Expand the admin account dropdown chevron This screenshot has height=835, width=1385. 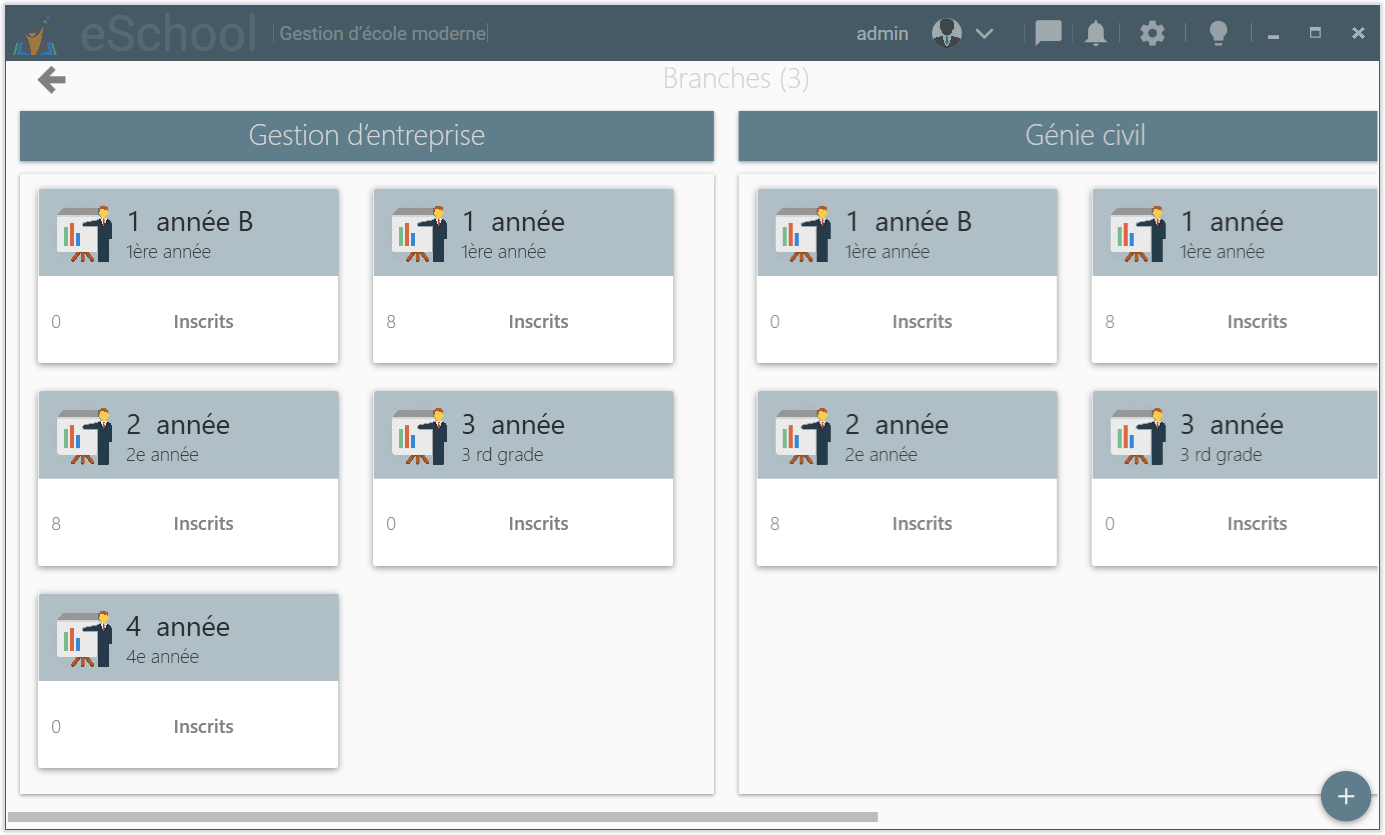click(x=985, y=33)
